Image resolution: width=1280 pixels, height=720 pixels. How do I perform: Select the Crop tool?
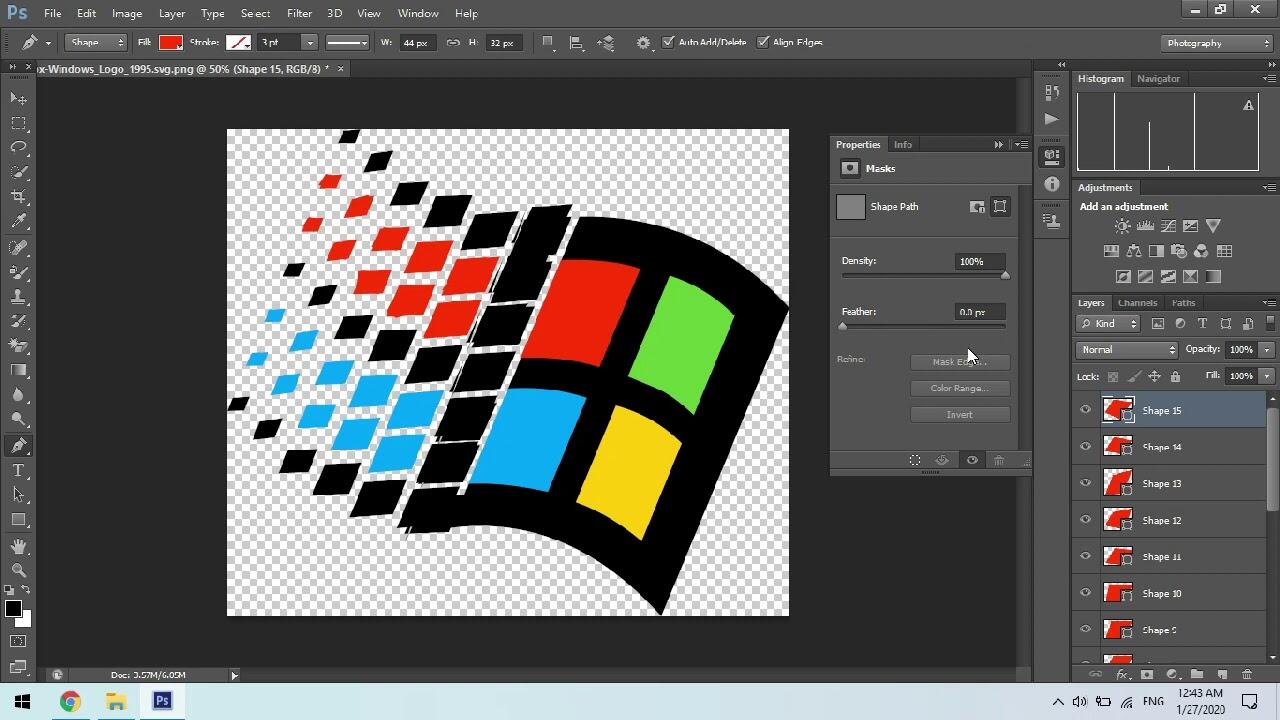coord(19,197)
